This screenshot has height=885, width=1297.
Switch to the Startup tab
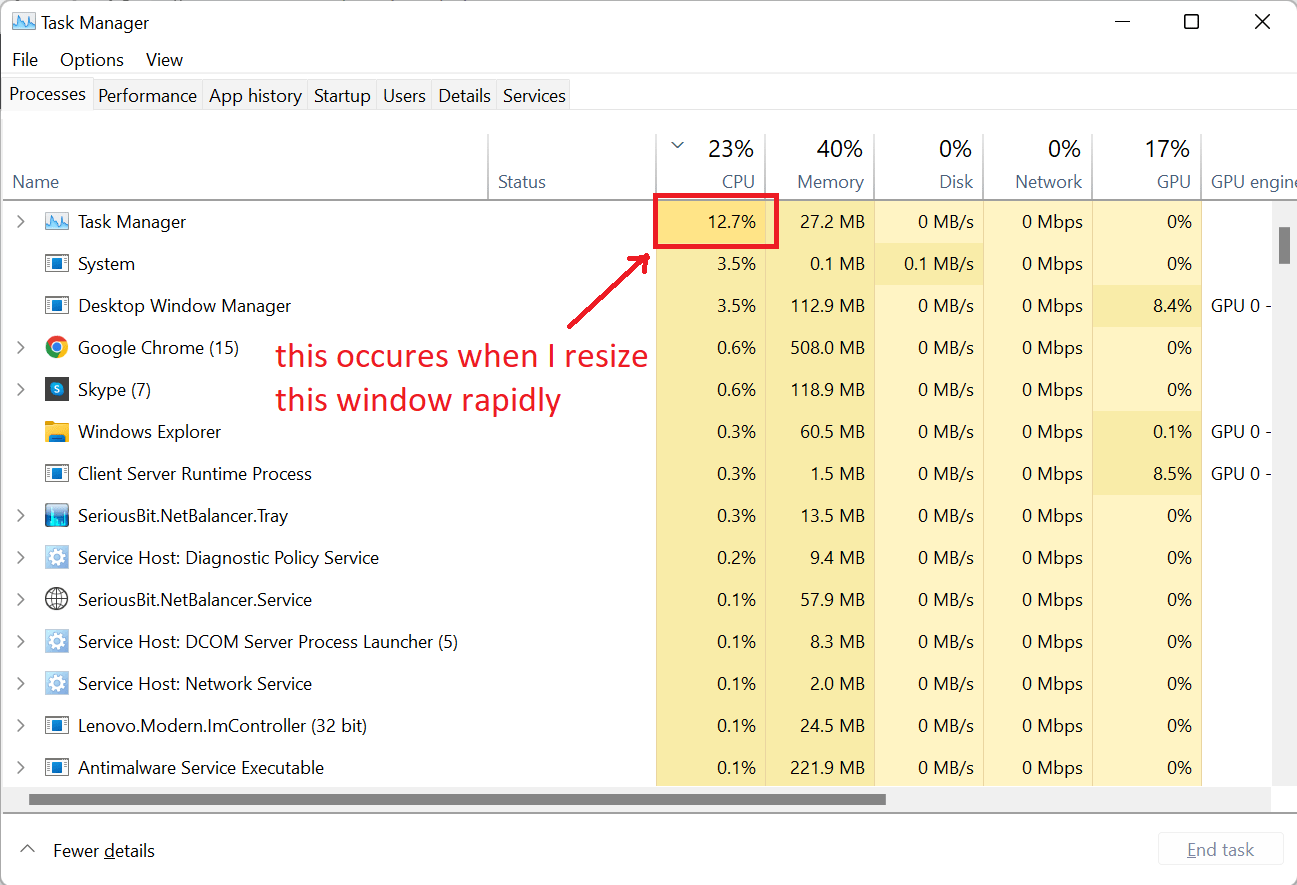point(342,96)
